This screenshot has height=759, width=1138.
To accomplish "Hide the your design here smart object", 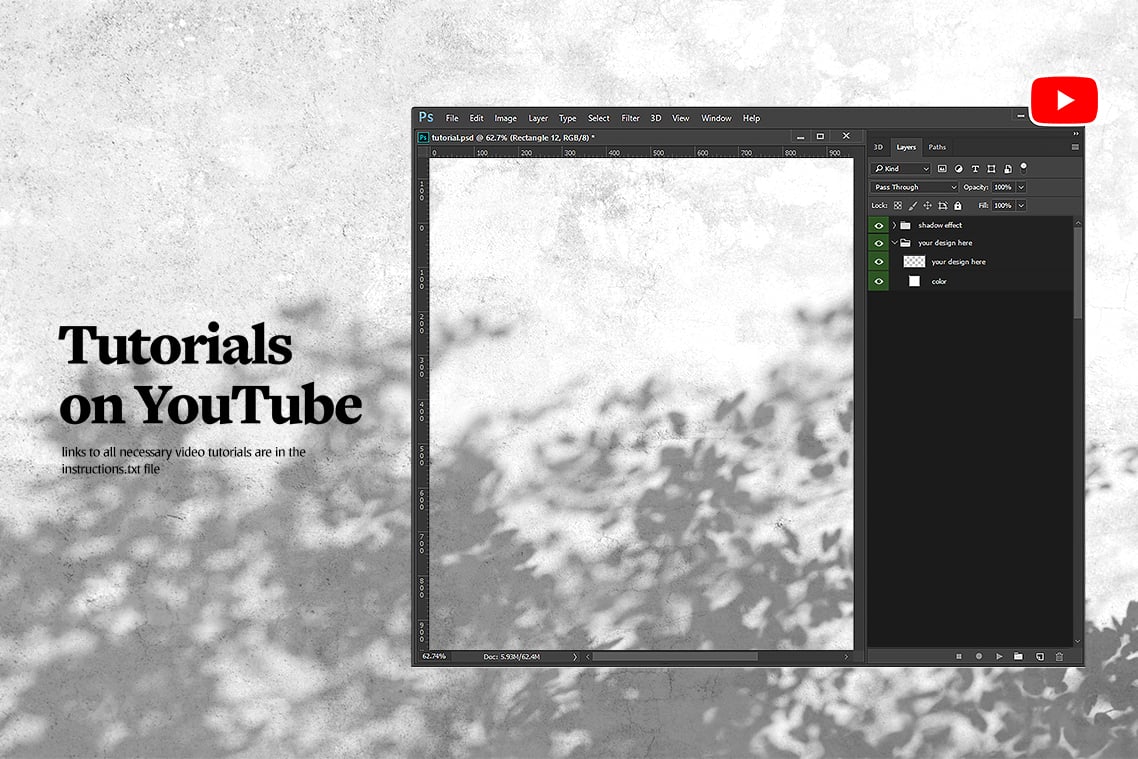I will point(878,262).
